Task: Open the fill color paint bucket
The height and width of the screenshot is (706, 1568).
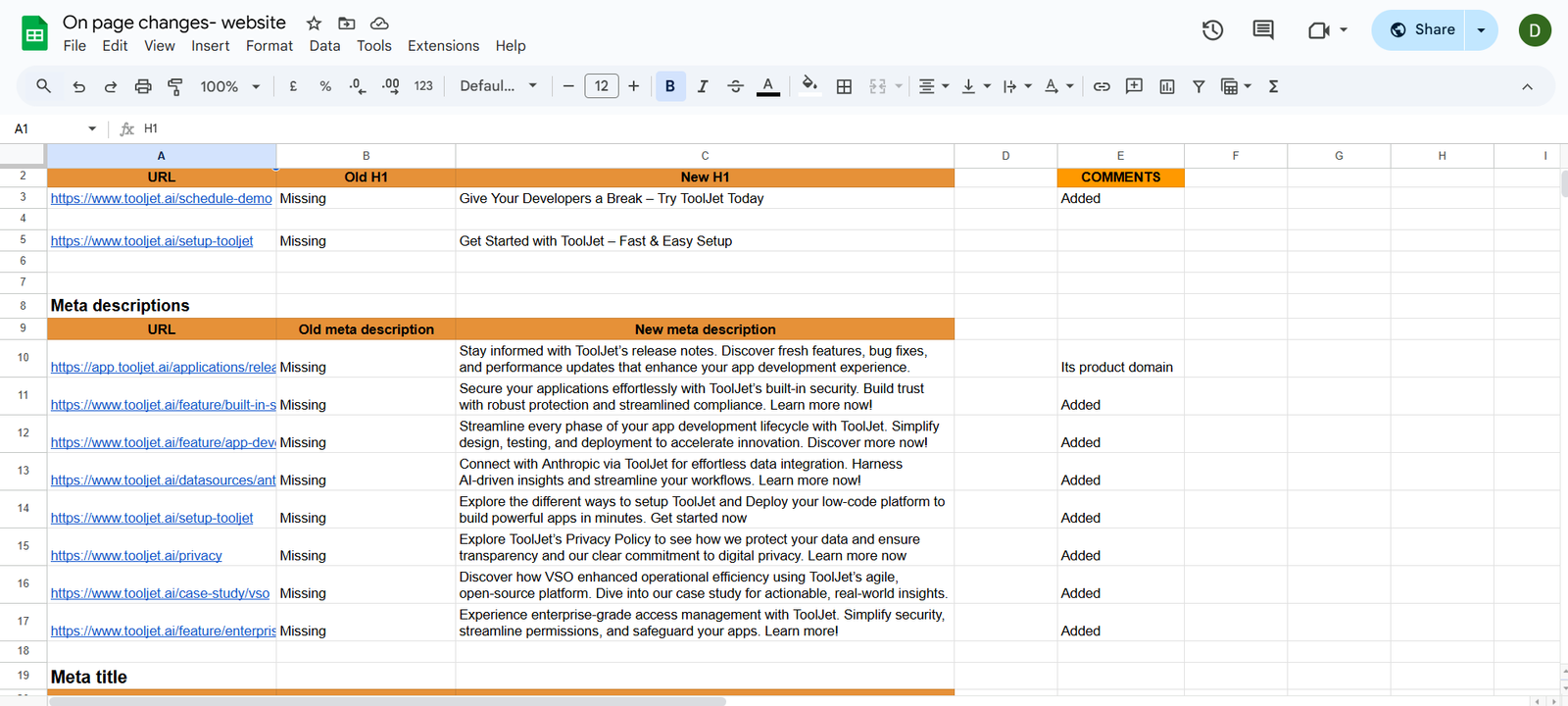Action: click(x=808, y=85)
